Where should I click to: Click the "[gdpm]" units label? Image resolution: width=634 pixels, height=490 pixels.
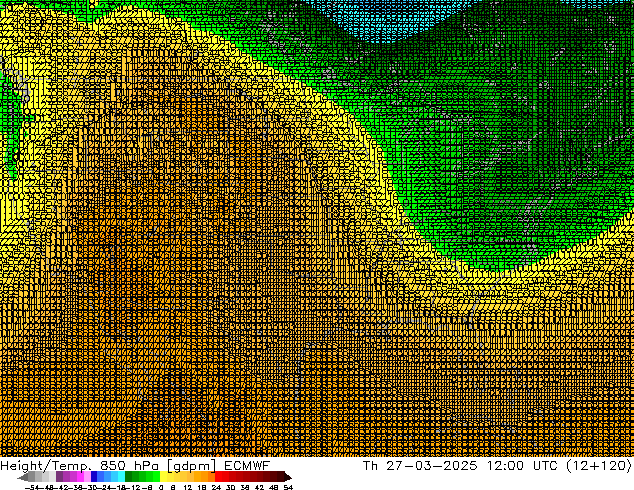[x=192, y=466]
